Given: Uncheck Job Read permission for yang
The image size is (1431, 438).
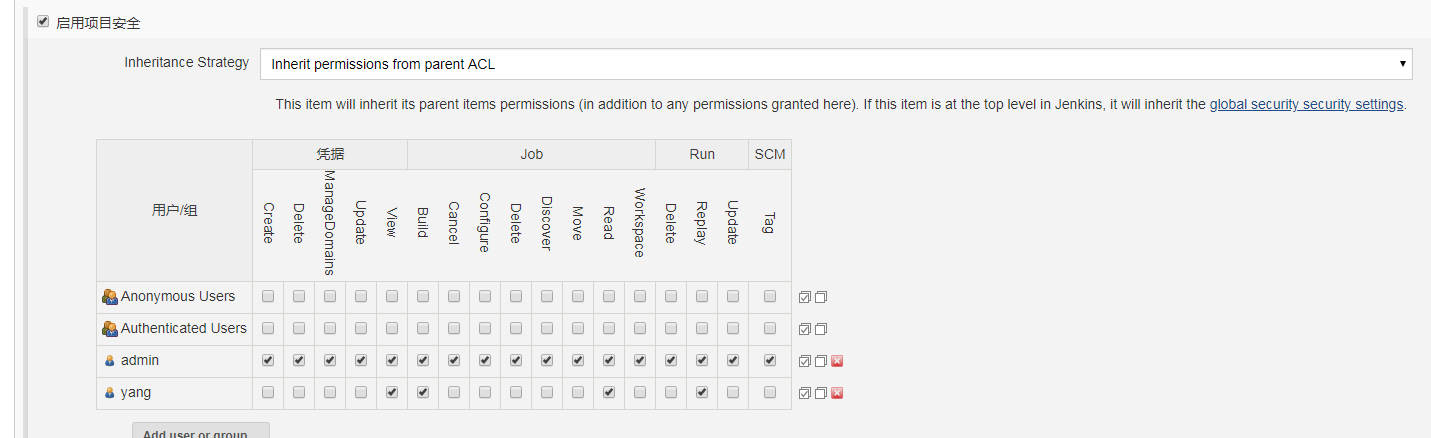Looking at the screenshot, I should tap(608, 392).
